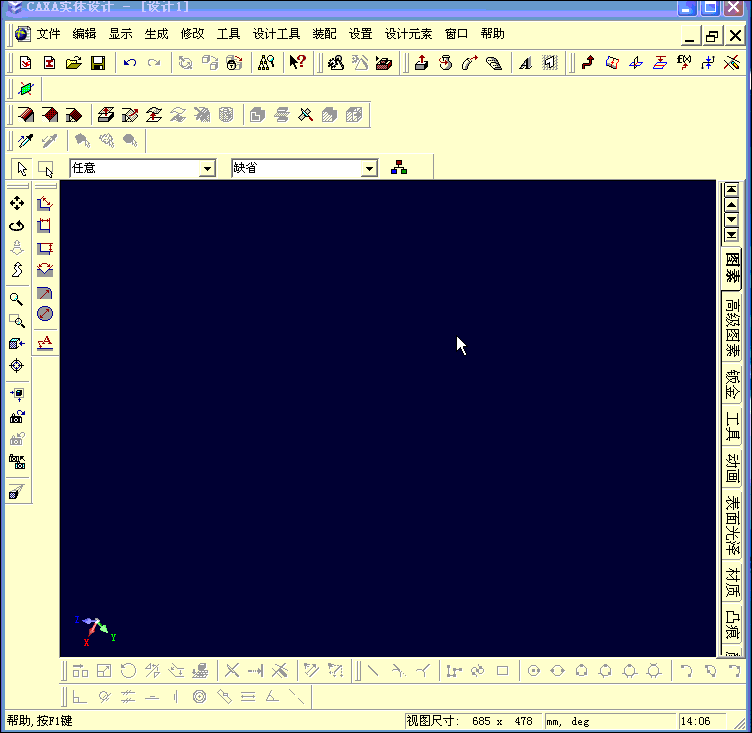Screen dimensions: 752x733
Task: Click the first red block face icon
Action: click(26, 115)
